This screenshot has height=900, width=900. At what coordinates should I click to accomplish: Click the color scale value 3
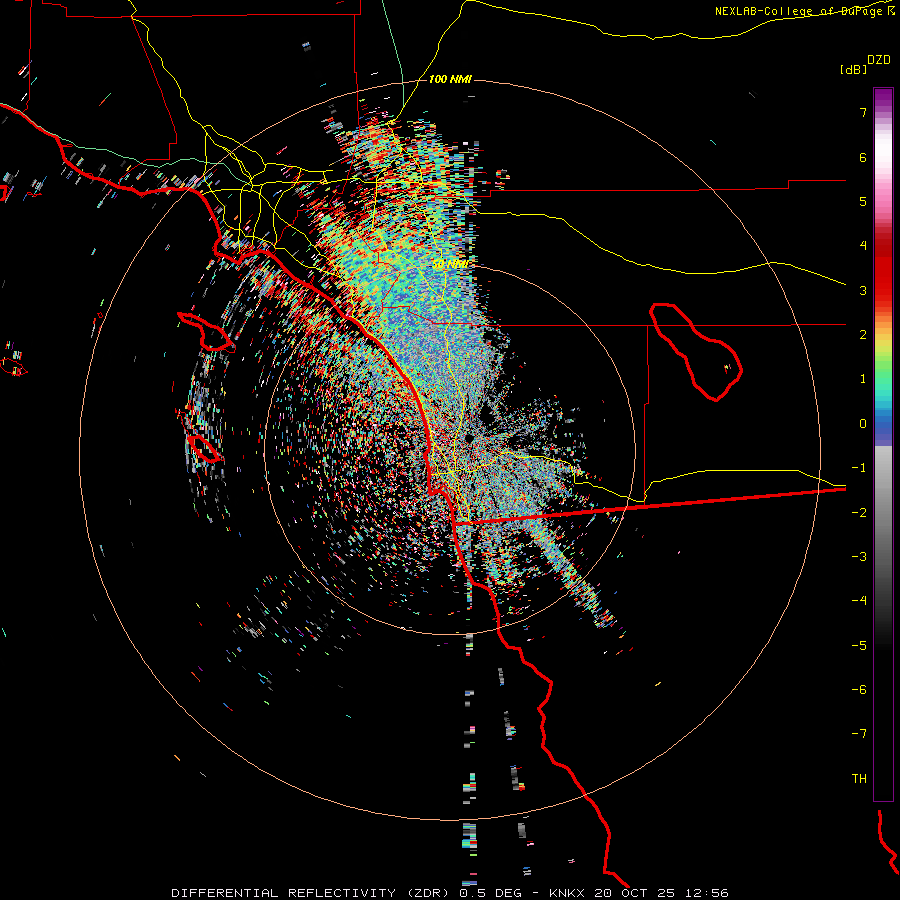(863, 290)
